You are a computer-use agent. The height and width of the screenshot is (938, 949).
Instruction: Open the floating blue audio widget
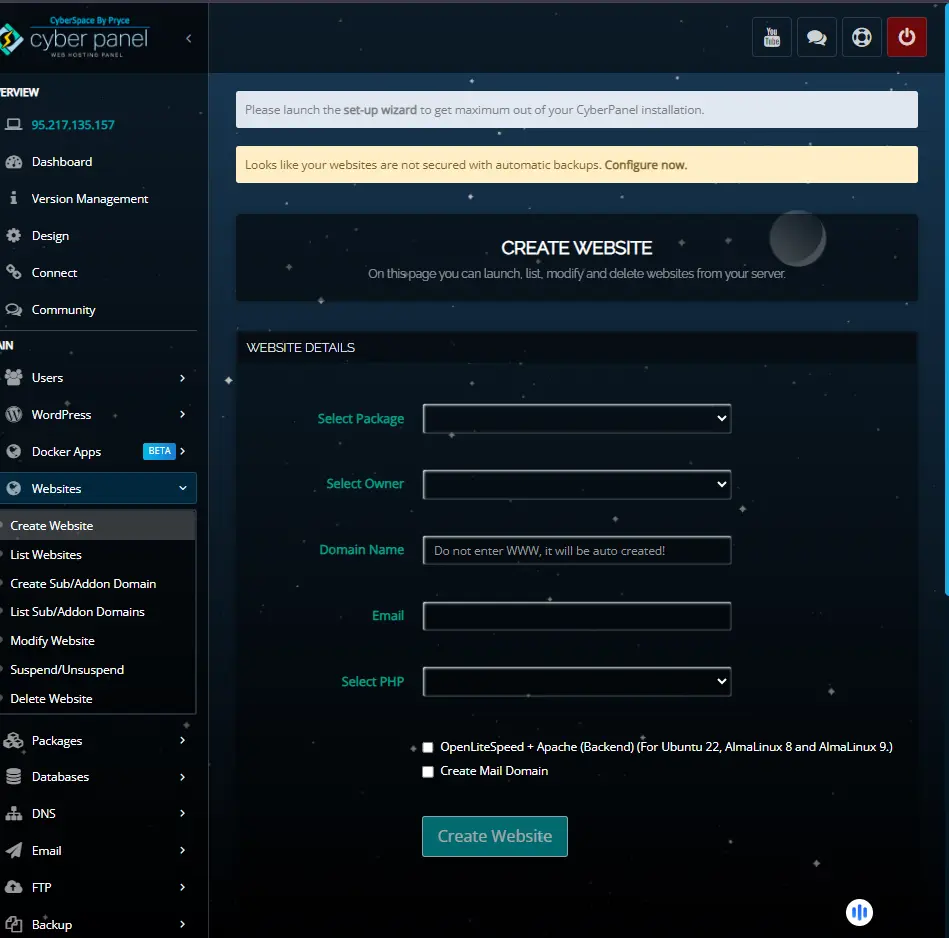click(859, 912)
